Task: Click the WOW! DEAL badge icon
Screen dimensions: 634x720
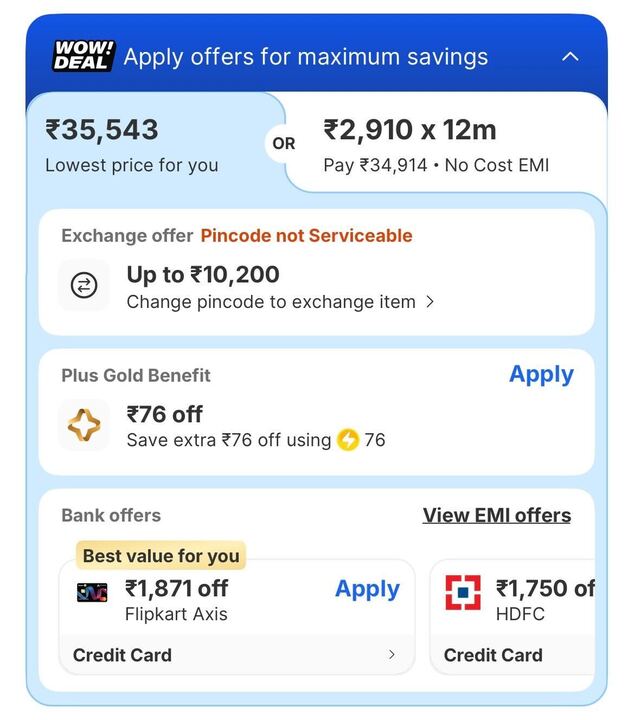Action: (x=84, y=56)
